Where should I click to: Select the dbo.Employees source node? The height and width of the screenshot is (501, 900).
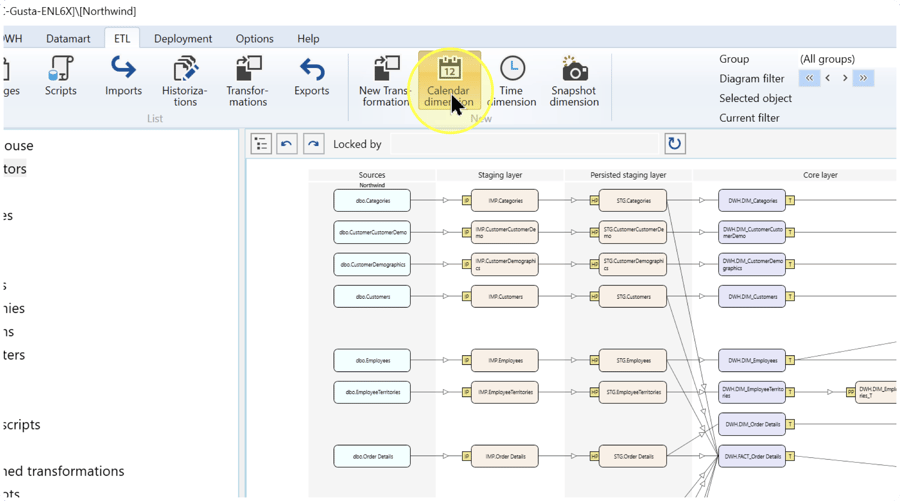(372, 360)
